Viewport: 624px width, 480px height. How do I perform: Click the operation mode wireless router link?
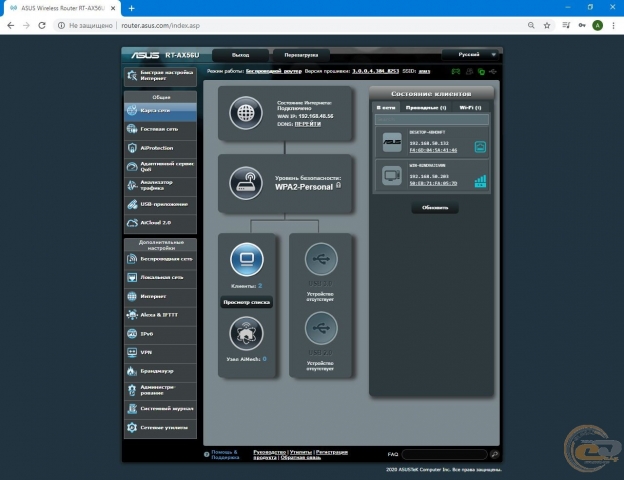pos(274,71)
